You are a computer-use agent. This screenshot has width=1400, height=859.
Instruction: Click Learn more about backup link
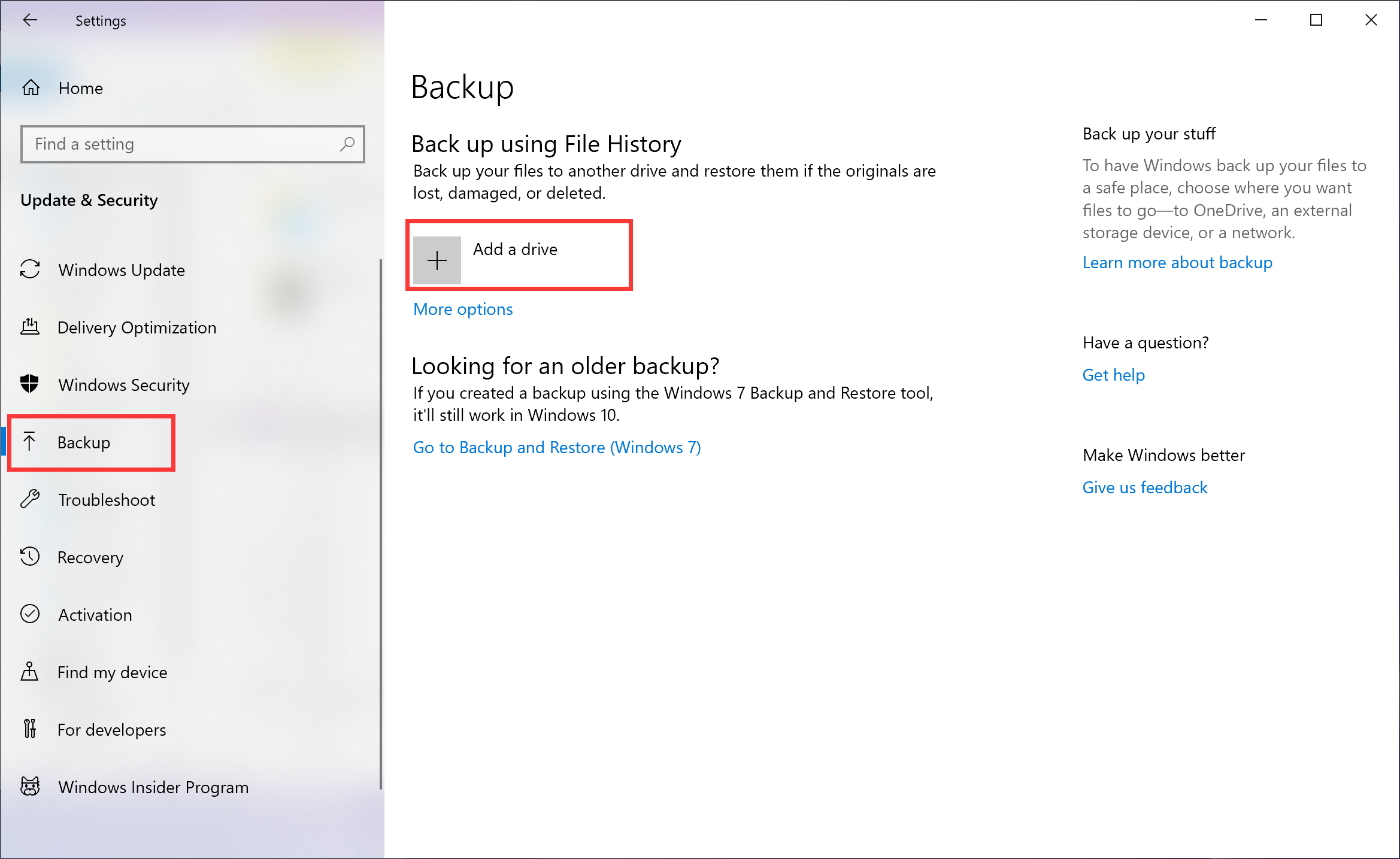click(1177, 262)
